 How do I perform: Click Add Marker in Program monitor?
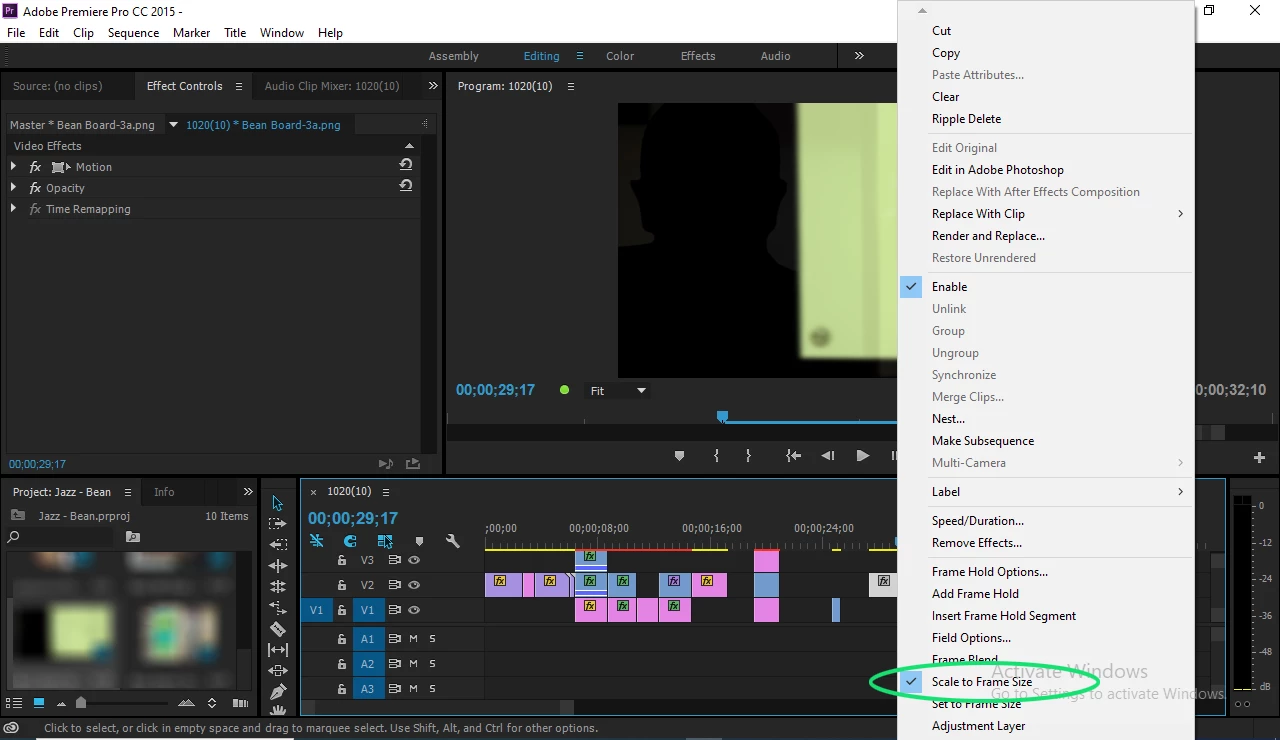(x=680, y=456)
